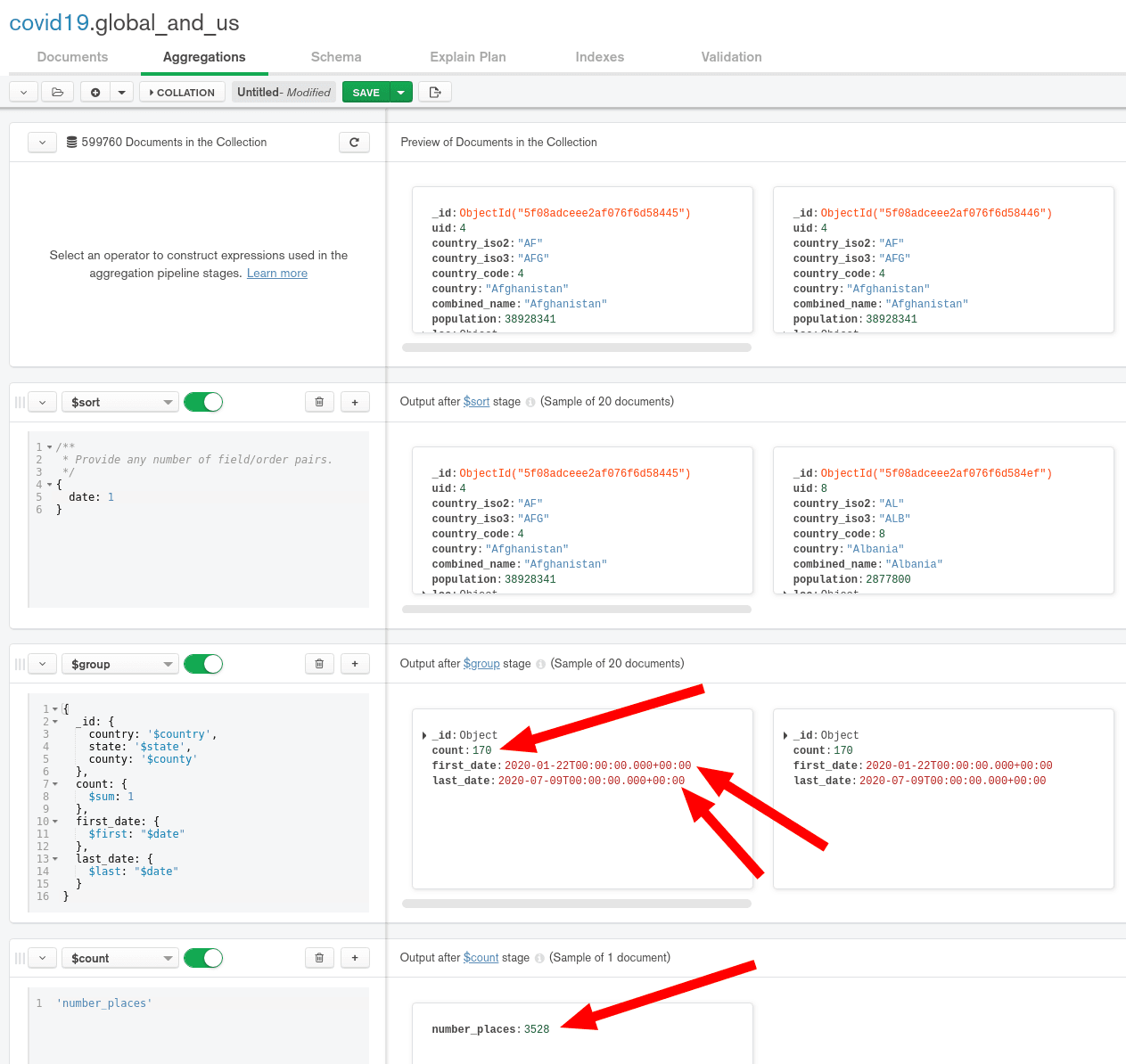Expand the _id Object in first group result
This screenshot has height=1064, width=1126.
coord(424,735)
